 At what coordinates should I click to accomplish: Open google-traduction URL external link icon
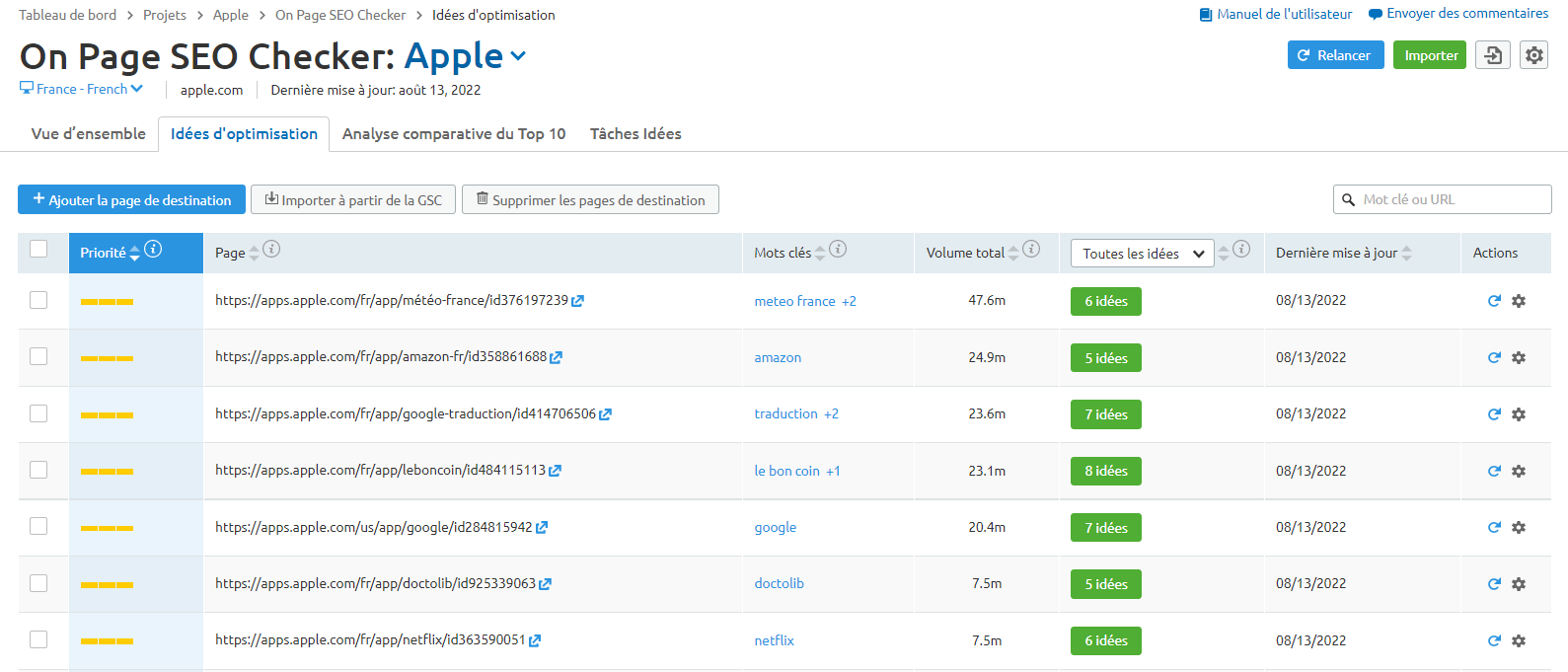[606, 414]
